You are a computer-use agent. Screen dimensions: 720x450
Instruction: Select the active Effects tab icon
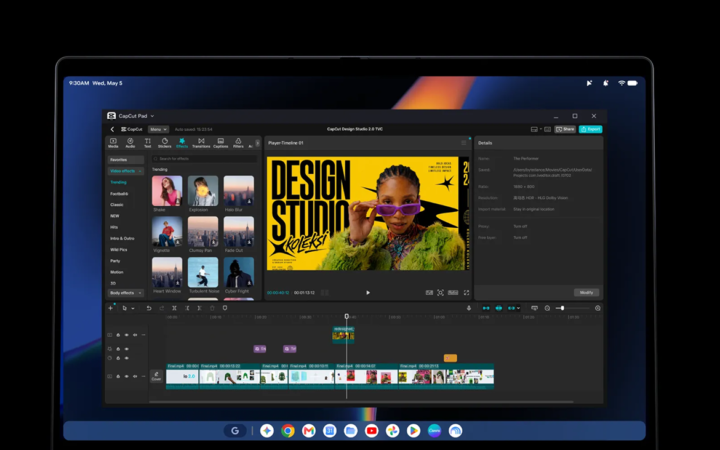click(182, 141)
